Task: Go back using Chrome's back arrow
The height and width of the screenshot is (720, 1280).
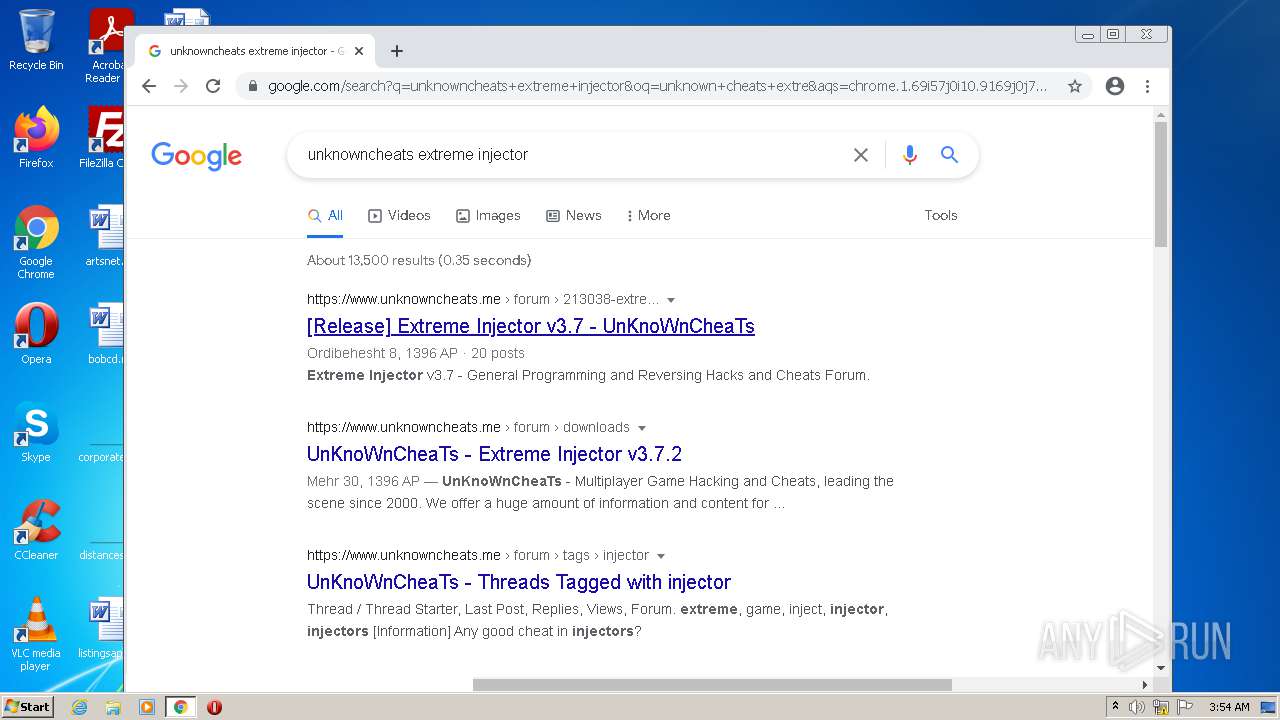Action: 149,86
